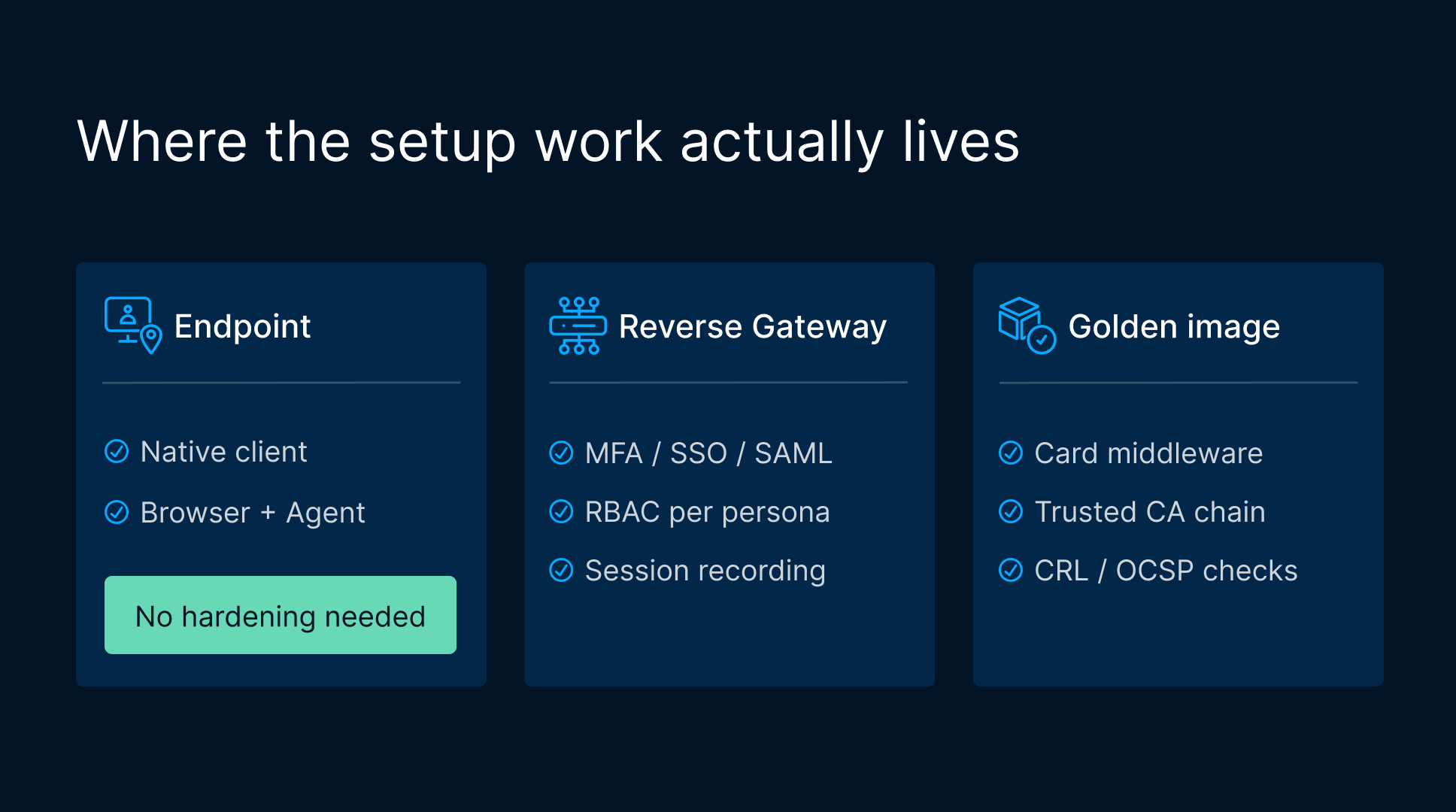Image resolution: width=1456 pixels, height=812 pixels.
Task: Select the Golden image card heading
Action: [1174, 327]
